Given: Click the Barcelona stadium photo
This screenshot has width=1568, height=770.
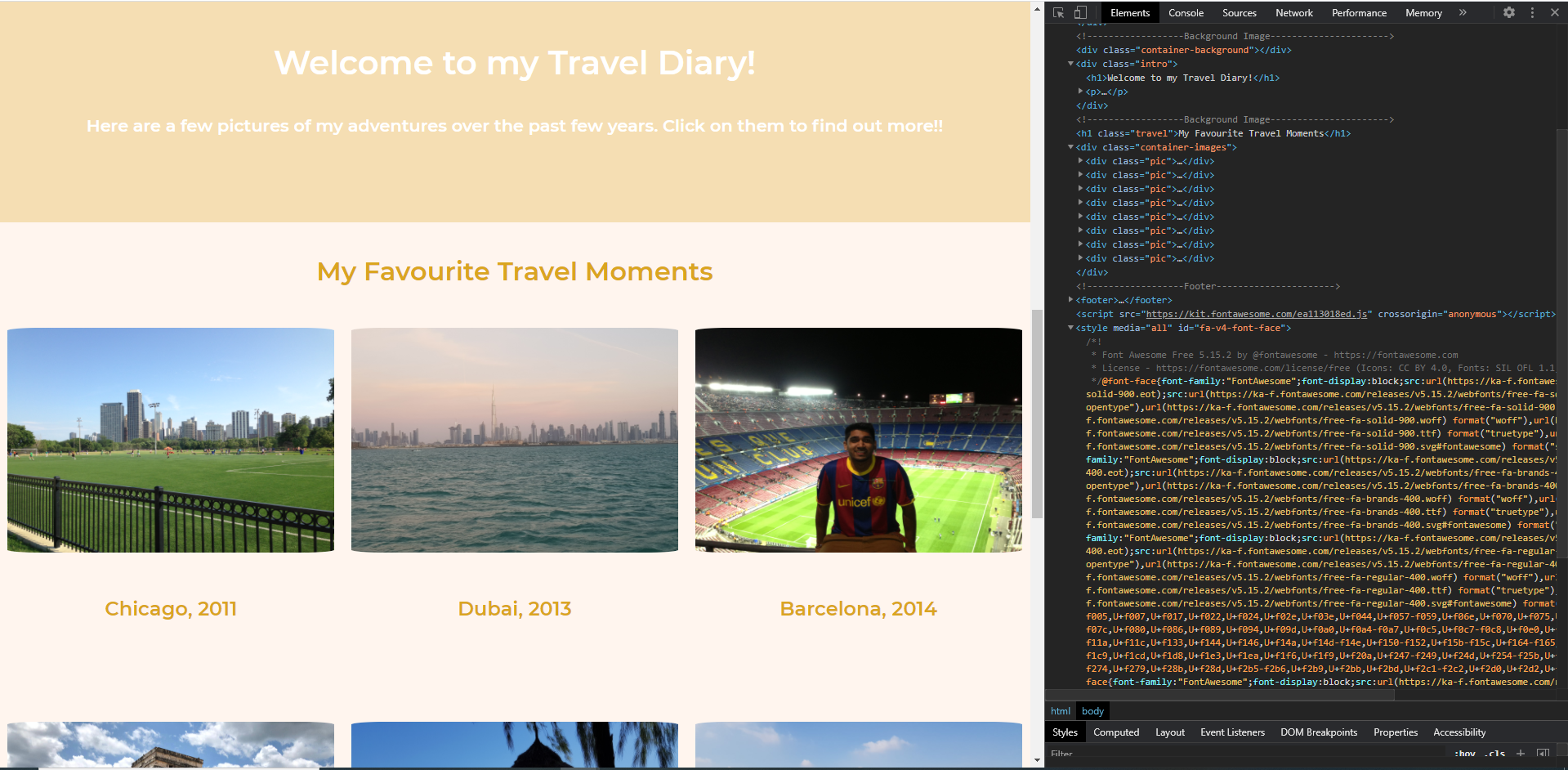Looking at the screenshot, I should tap(859, 441).
